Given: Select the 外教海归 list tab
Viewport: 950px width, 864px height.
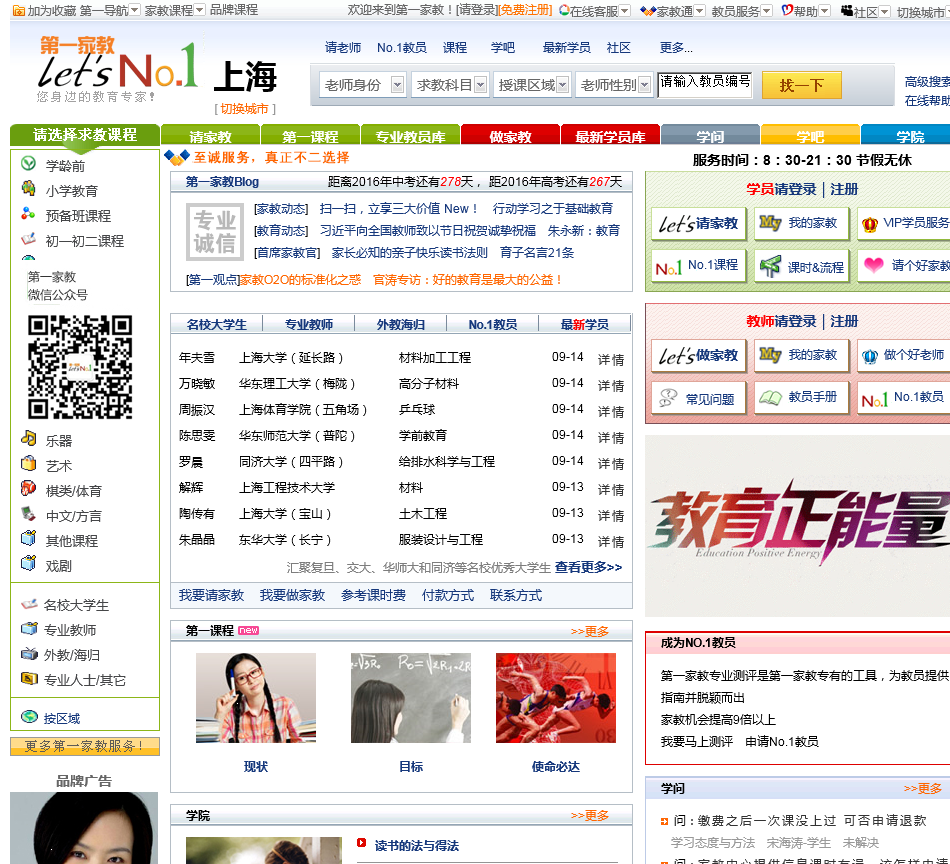Looking at the screenshot, I should pos(400,324).
